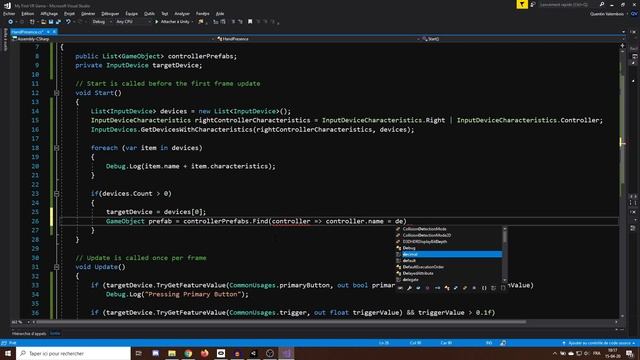Open the editor zoom percentage dropdown
Screen dimensions: 640x360
[x=20, y=322]
